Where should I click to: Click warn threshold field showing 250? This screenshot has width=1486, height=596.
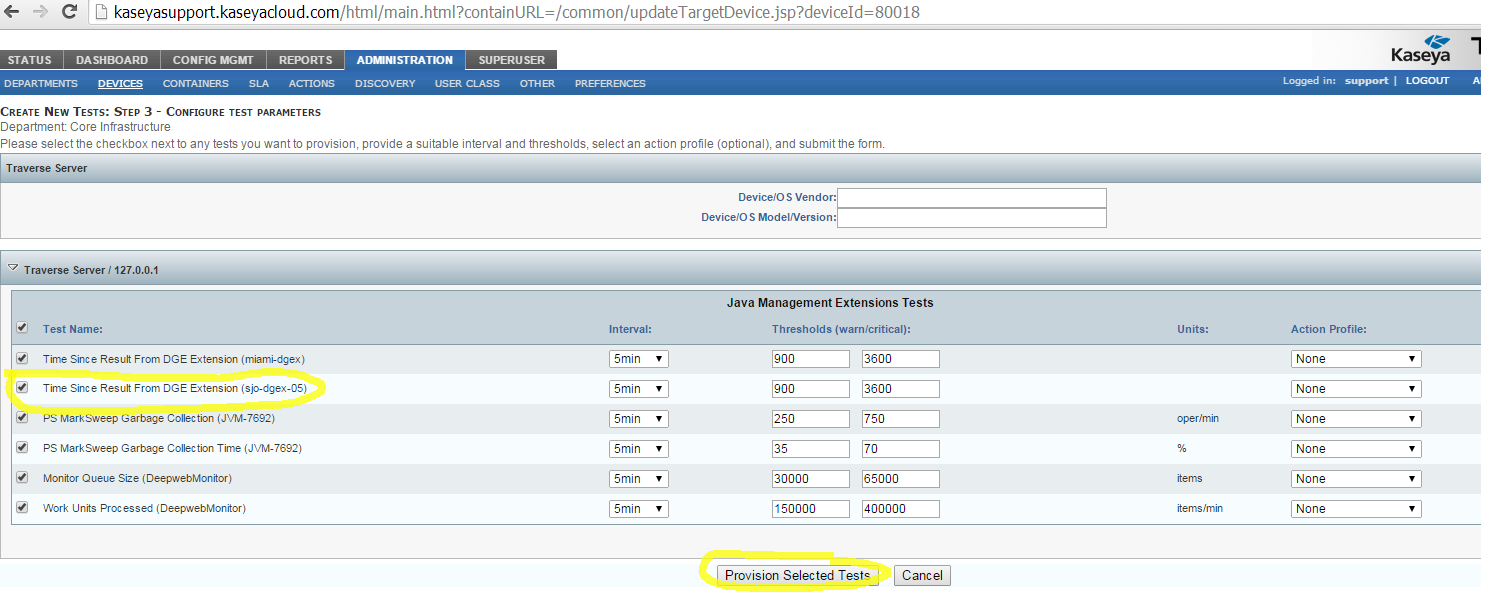pos(811,419)
